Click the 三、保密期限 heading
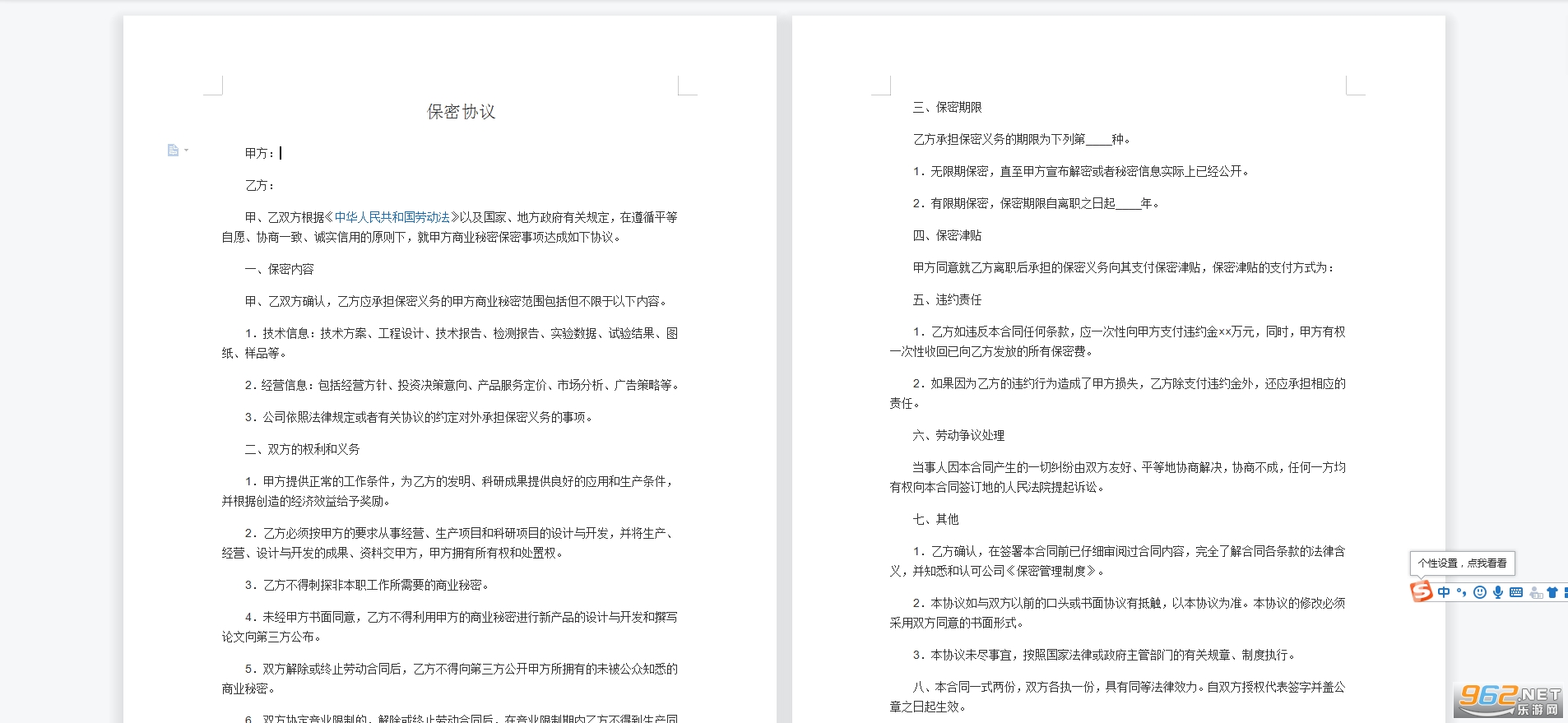The width and height of the screenshot is (1568, 723). [947, 108]
